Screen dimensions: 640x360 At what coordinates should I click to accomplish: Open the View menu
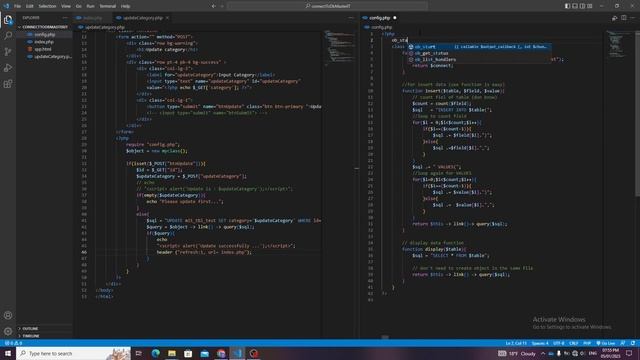[66, 6]
